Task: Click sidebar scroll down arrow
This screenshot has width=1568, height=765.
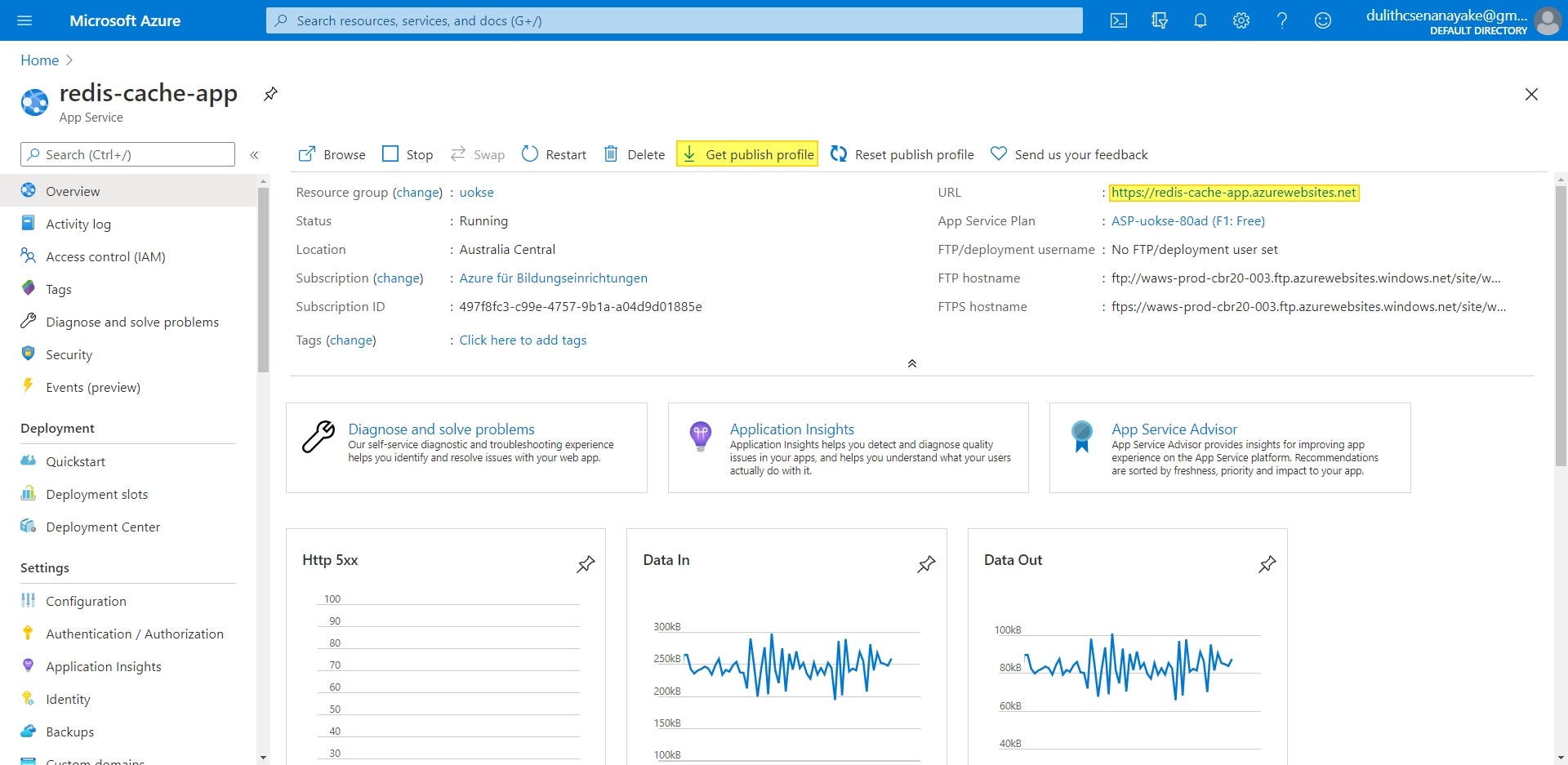Action: click(263, 758)
